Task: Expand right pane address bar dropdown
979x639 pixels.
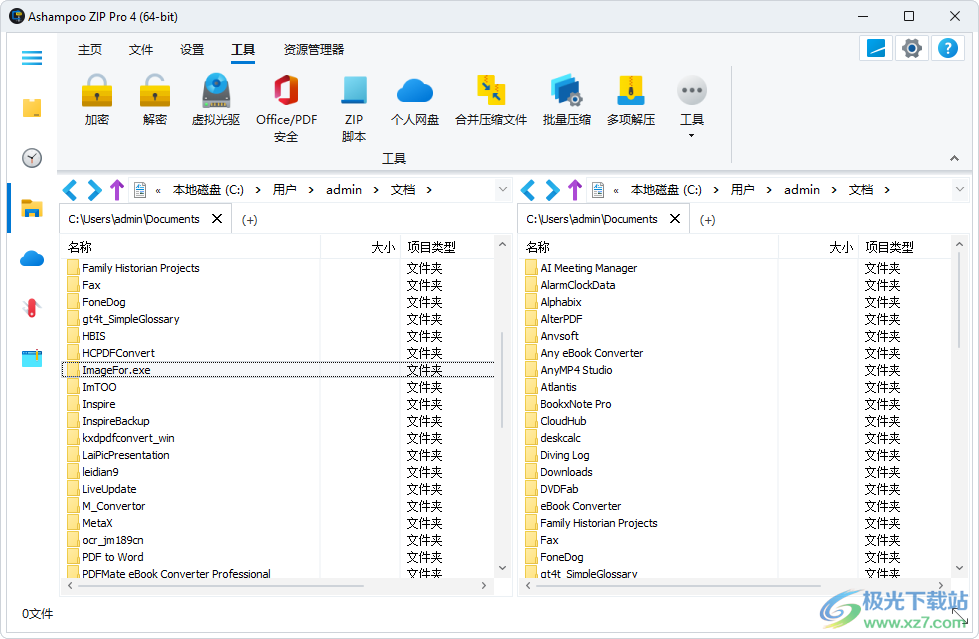Action: (960, 189)
